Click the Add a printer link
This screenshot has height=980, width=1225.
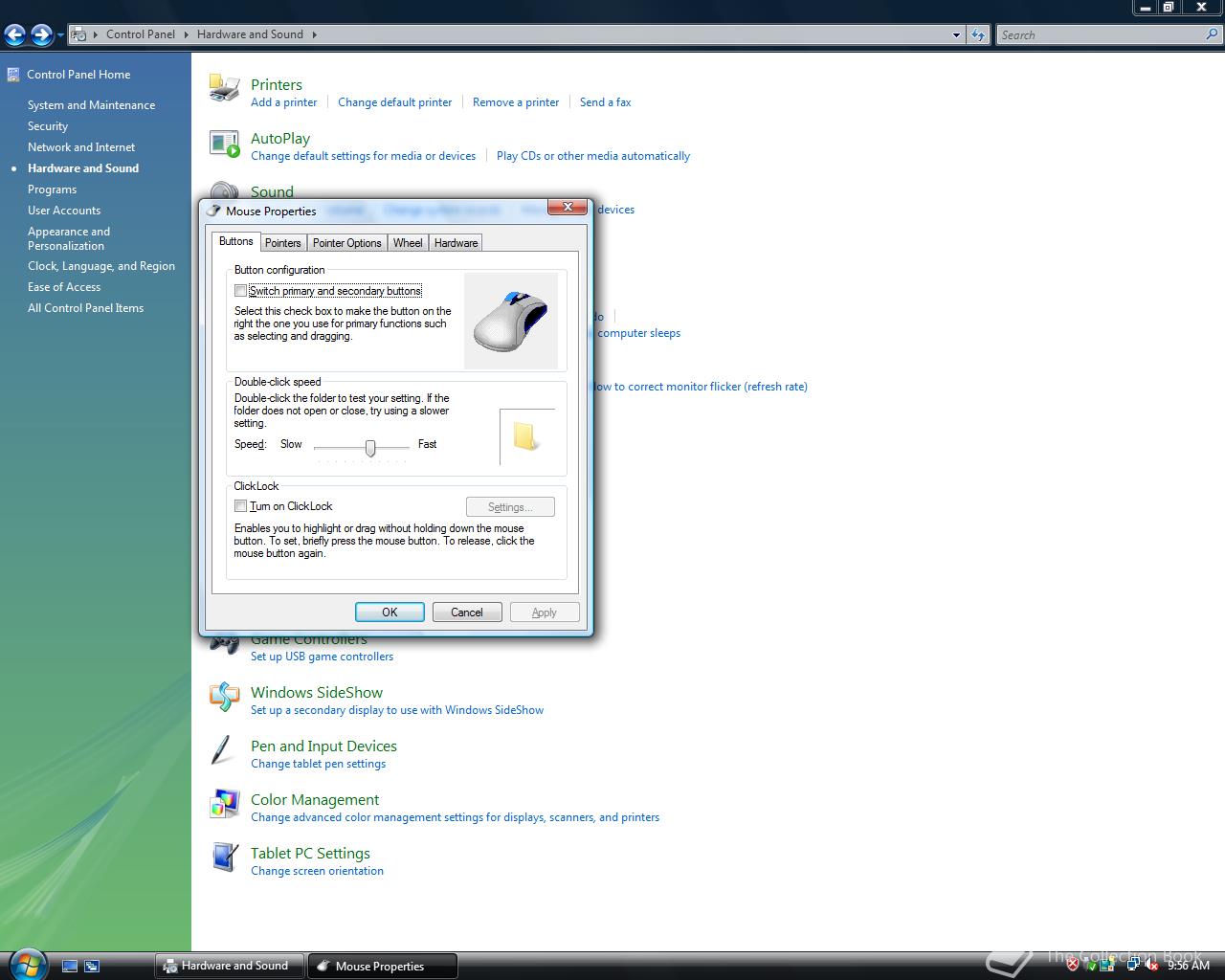[x=283, y=102]
